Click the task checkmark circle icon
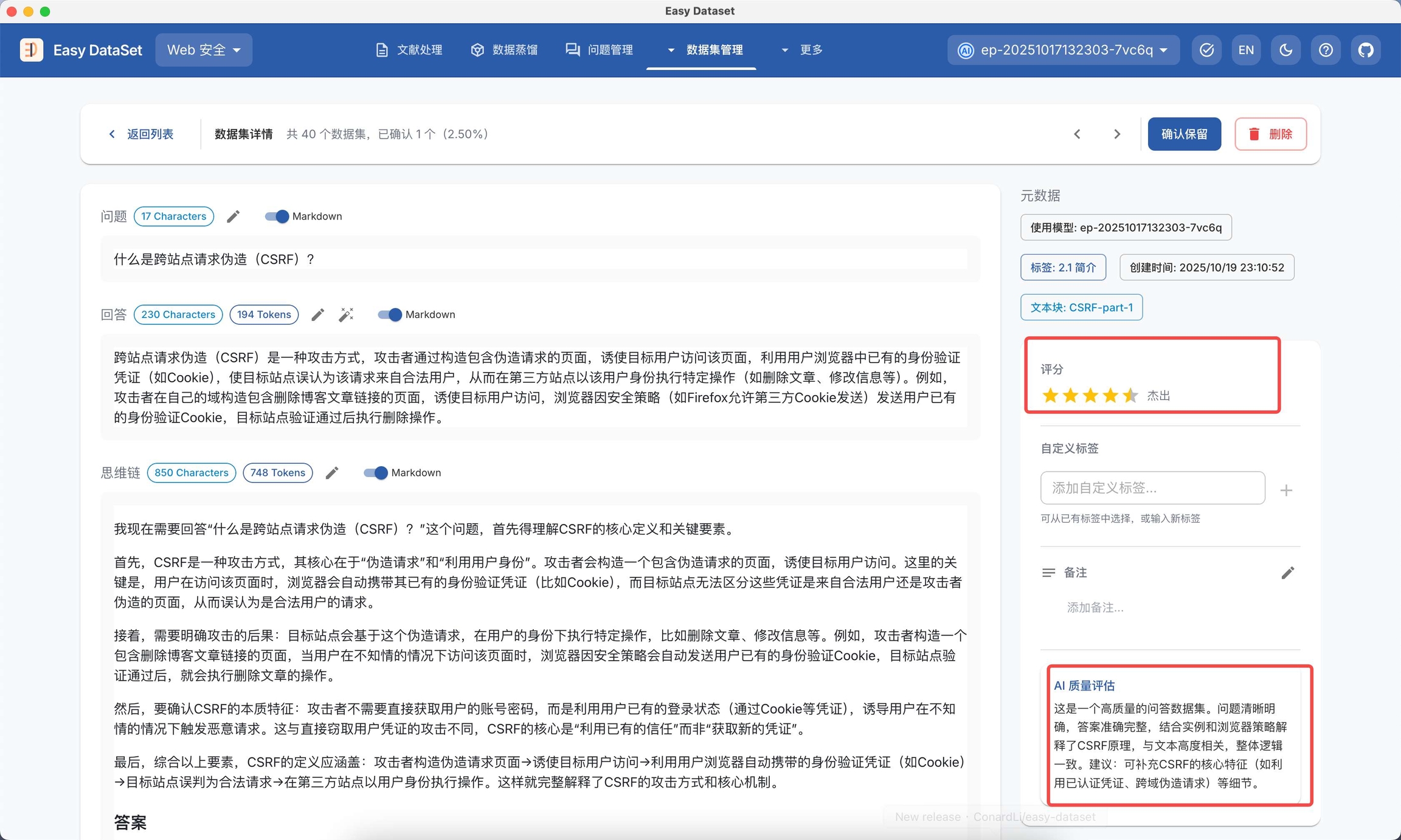Image resolution: width=1401 pixels, height=840 pixels. point(1206,50)
